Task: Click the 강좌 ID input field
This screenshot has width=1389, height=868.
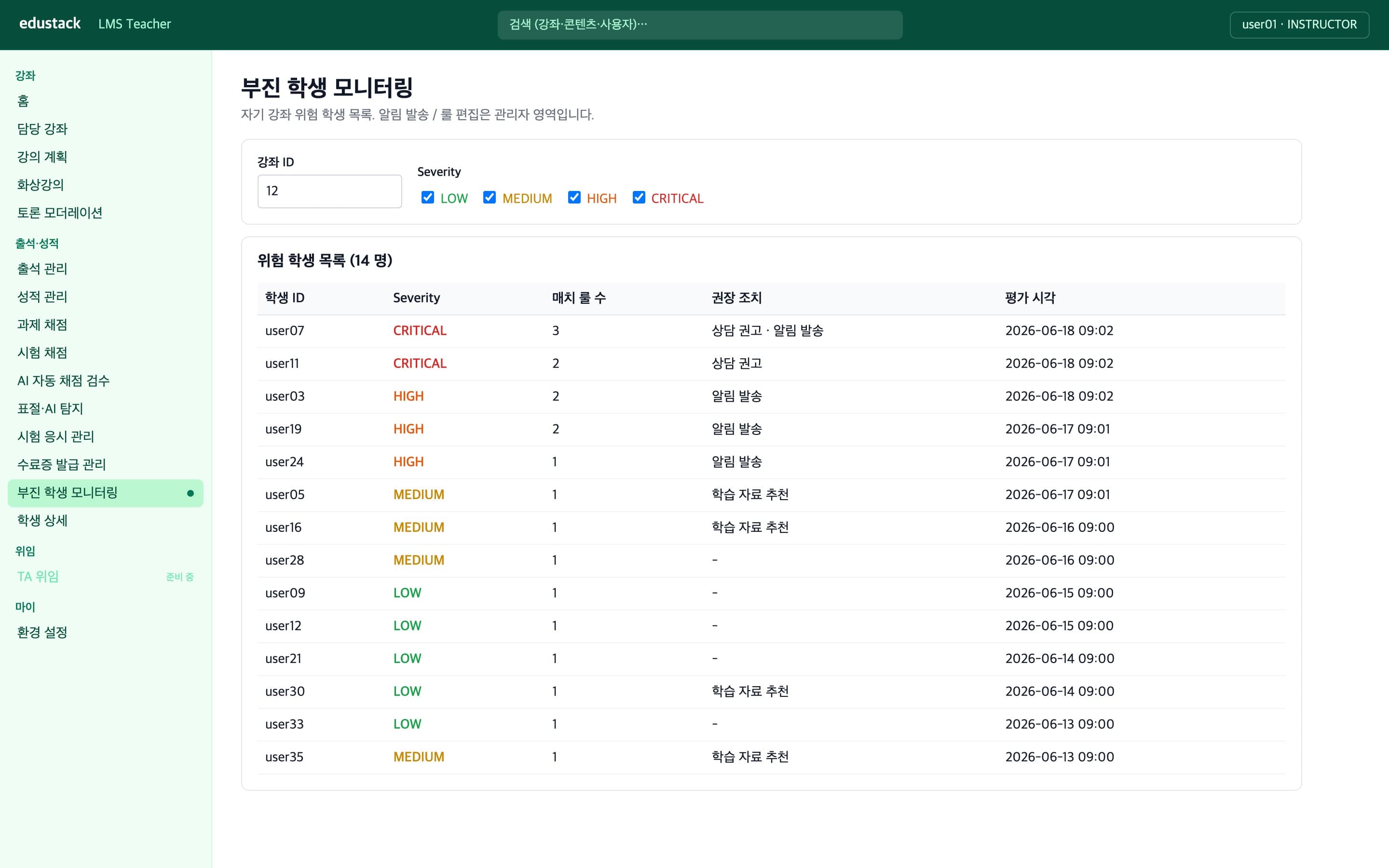Action: coord(329,191)
